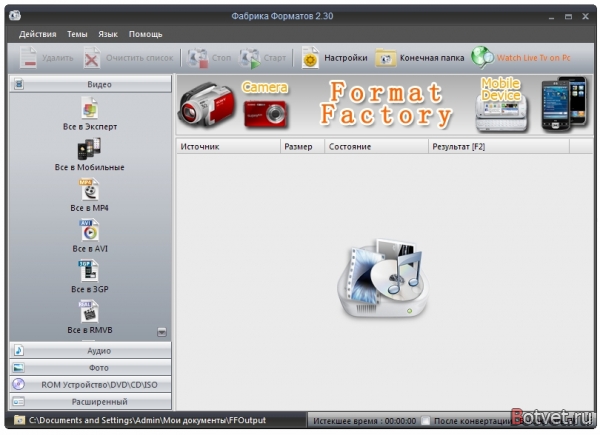600x435 pixels.
Task: Select the Все в MP4 icon
Action: [89, 189]
